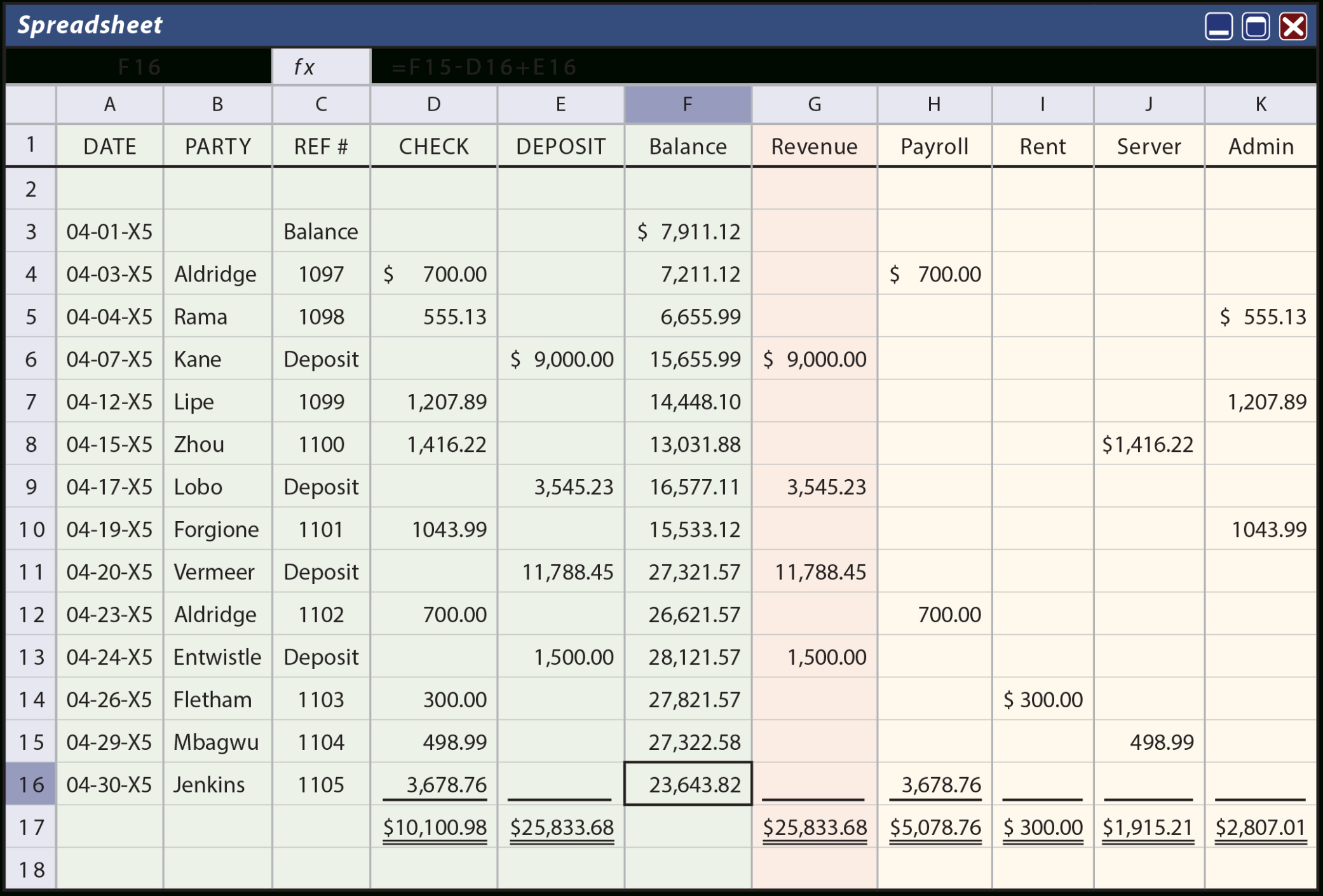Select column G header

tap(814, 104)
